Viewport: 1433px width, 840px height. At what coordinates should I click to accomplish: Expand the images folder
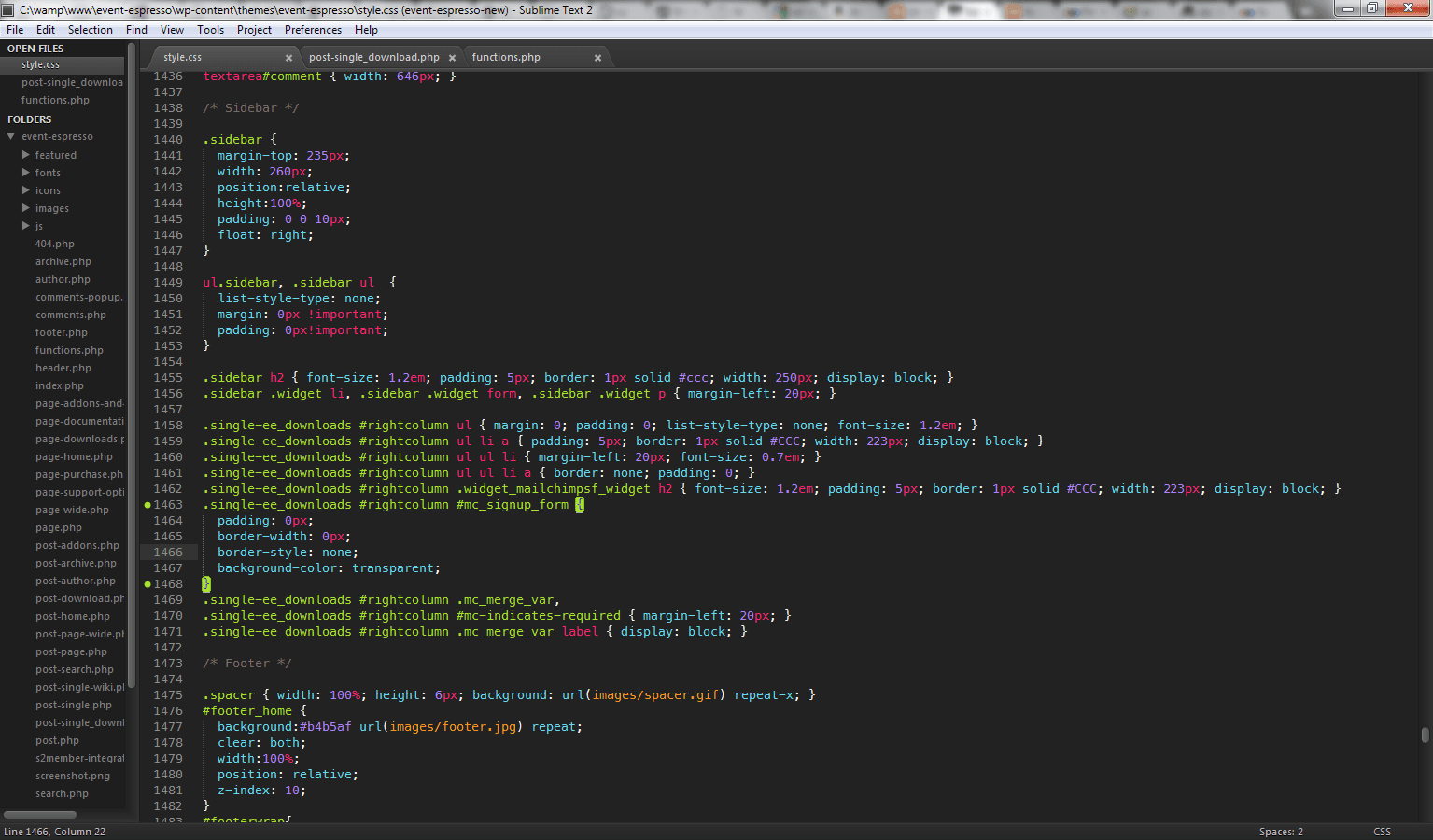coord(27,207)
